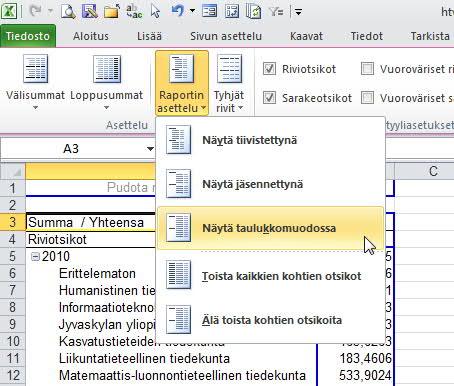
Task: Click the Raportin asettelu report layout button
Action: (x=182, y=83)
